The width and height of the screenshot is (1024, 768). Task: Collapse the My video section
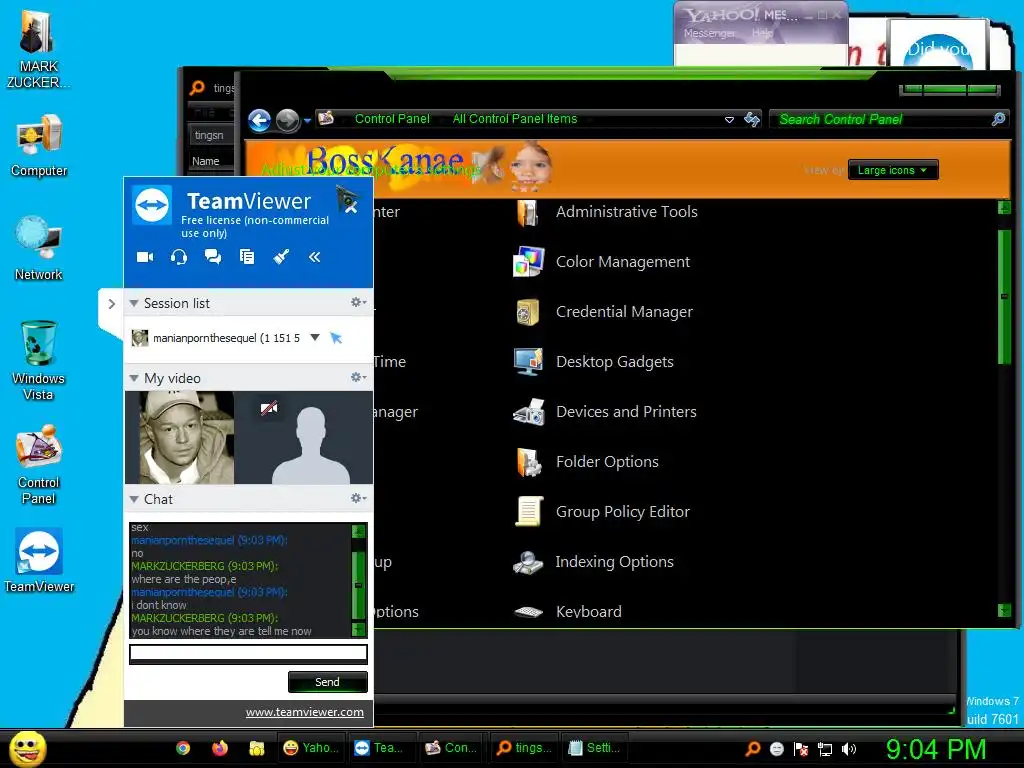pos(134,378)
